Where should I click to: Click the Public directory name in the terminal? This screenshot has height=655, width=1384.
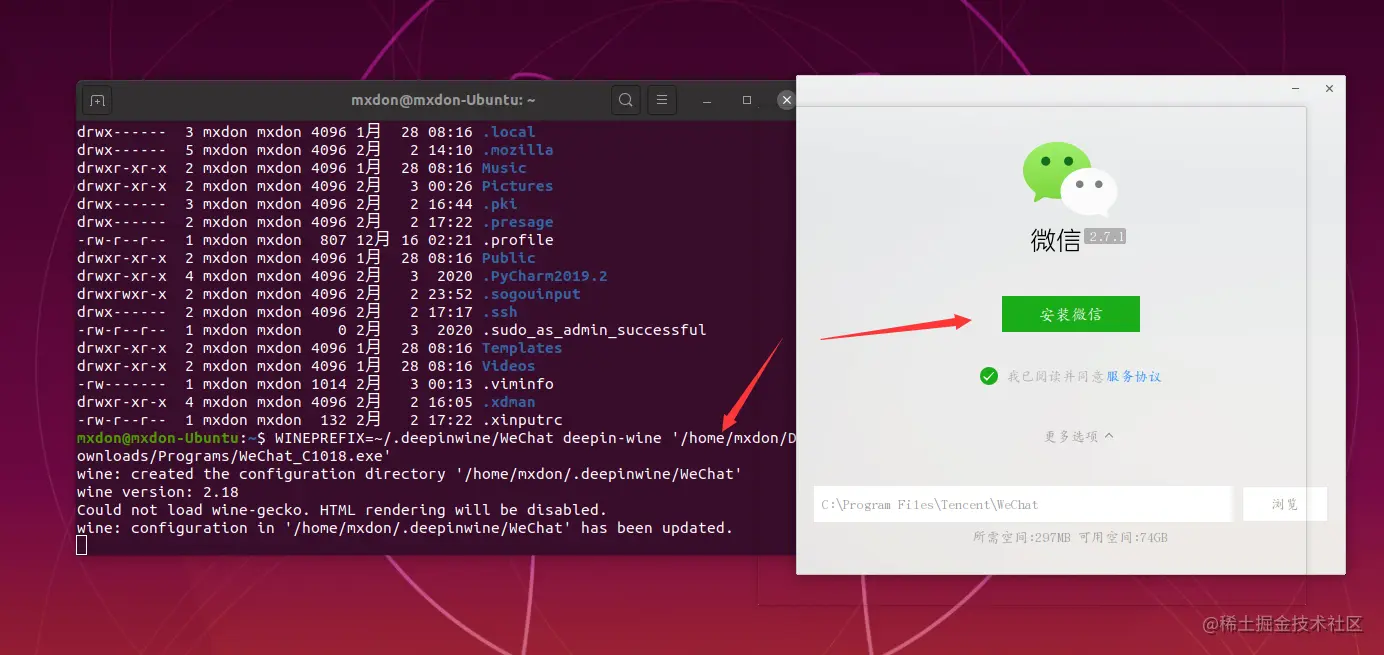tap(509, 258)
